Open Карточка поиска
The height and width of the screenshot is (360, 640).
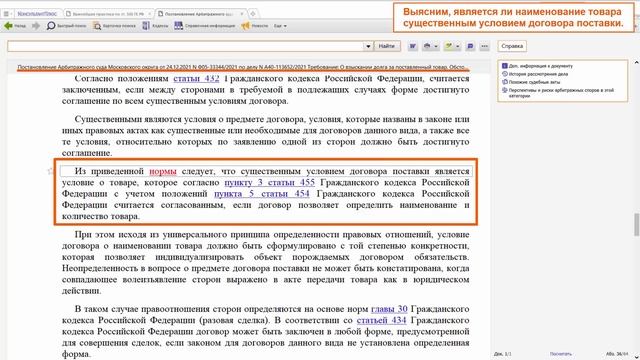tap(114, 26)
